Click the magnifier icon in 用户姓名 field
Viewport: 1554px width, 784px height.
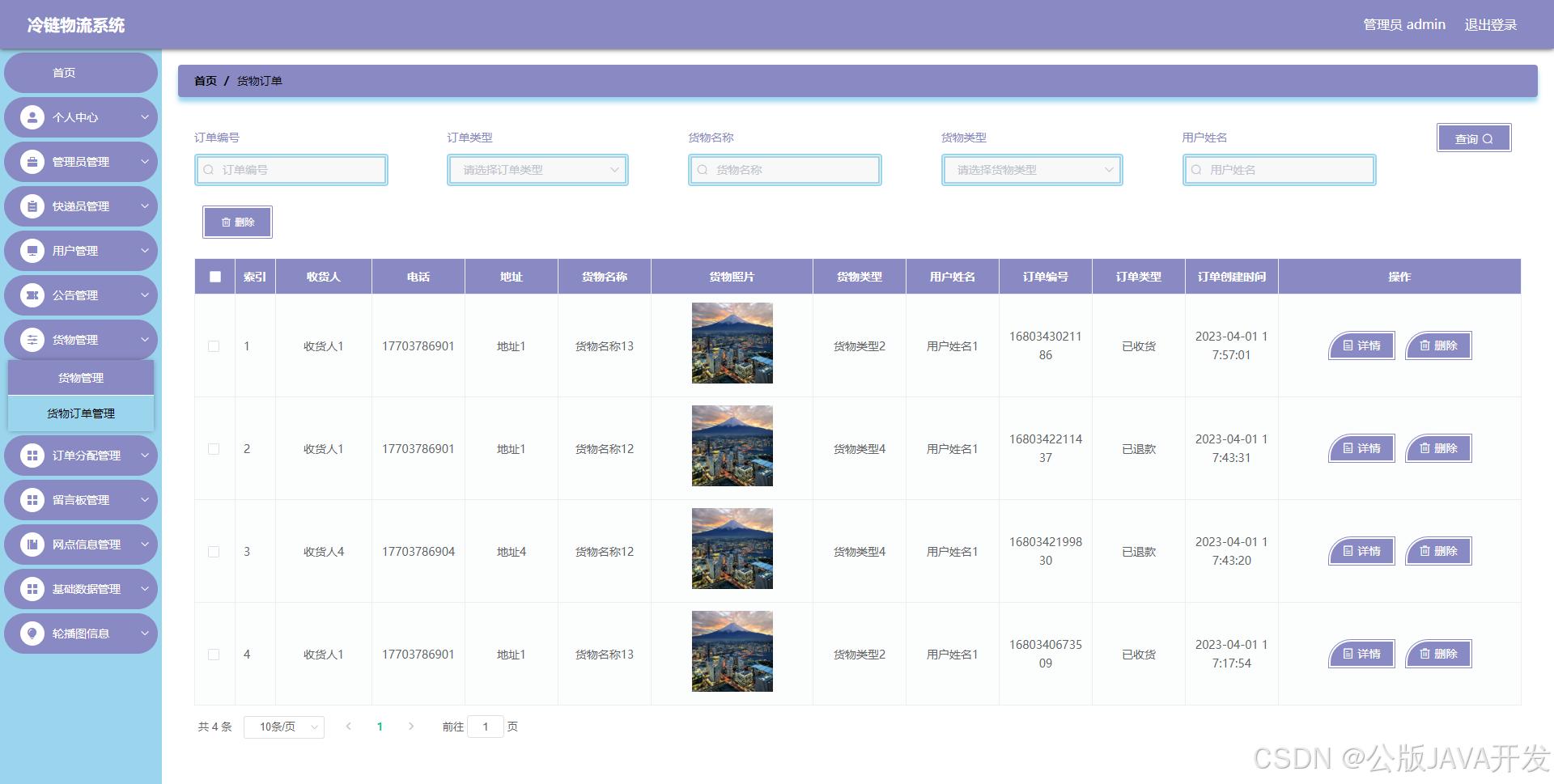click(1196, 170)
